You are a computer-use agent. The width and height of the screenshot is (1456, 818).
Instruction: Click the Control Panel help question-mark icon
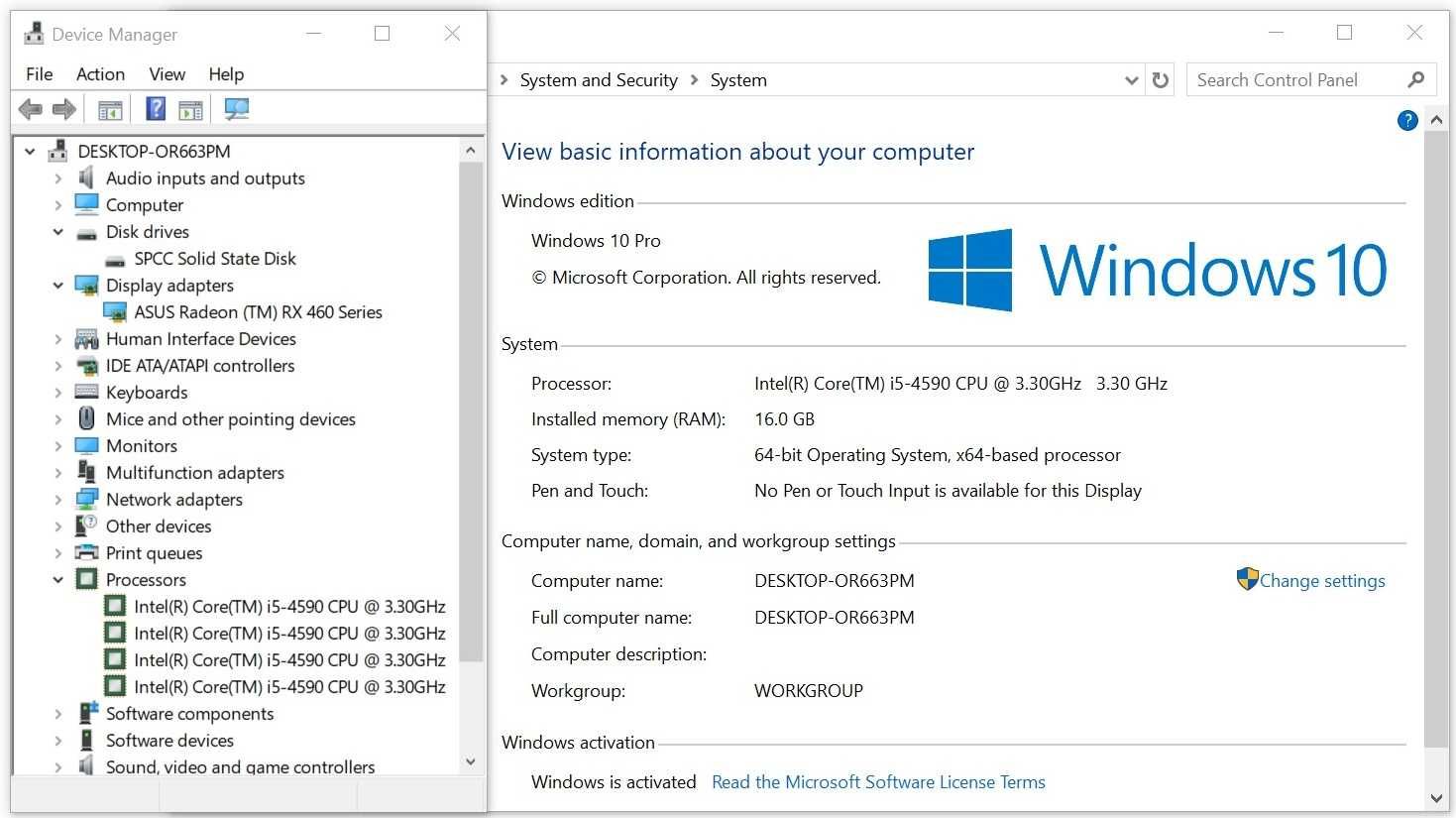(x=1407, y=121)
